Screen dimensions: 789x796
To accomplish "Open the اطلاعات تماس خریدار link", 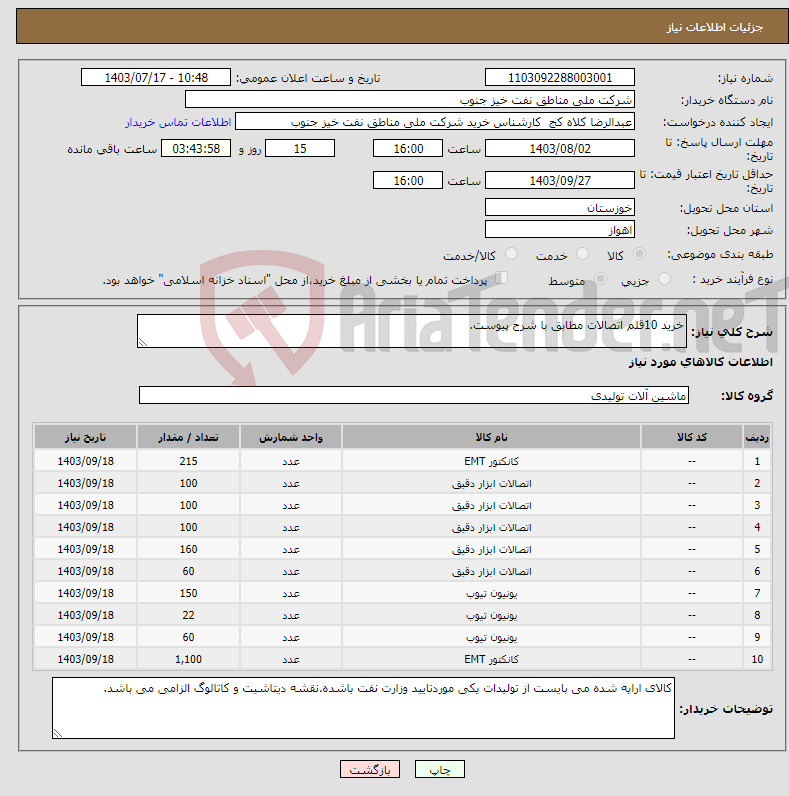I will click(178, 122).
